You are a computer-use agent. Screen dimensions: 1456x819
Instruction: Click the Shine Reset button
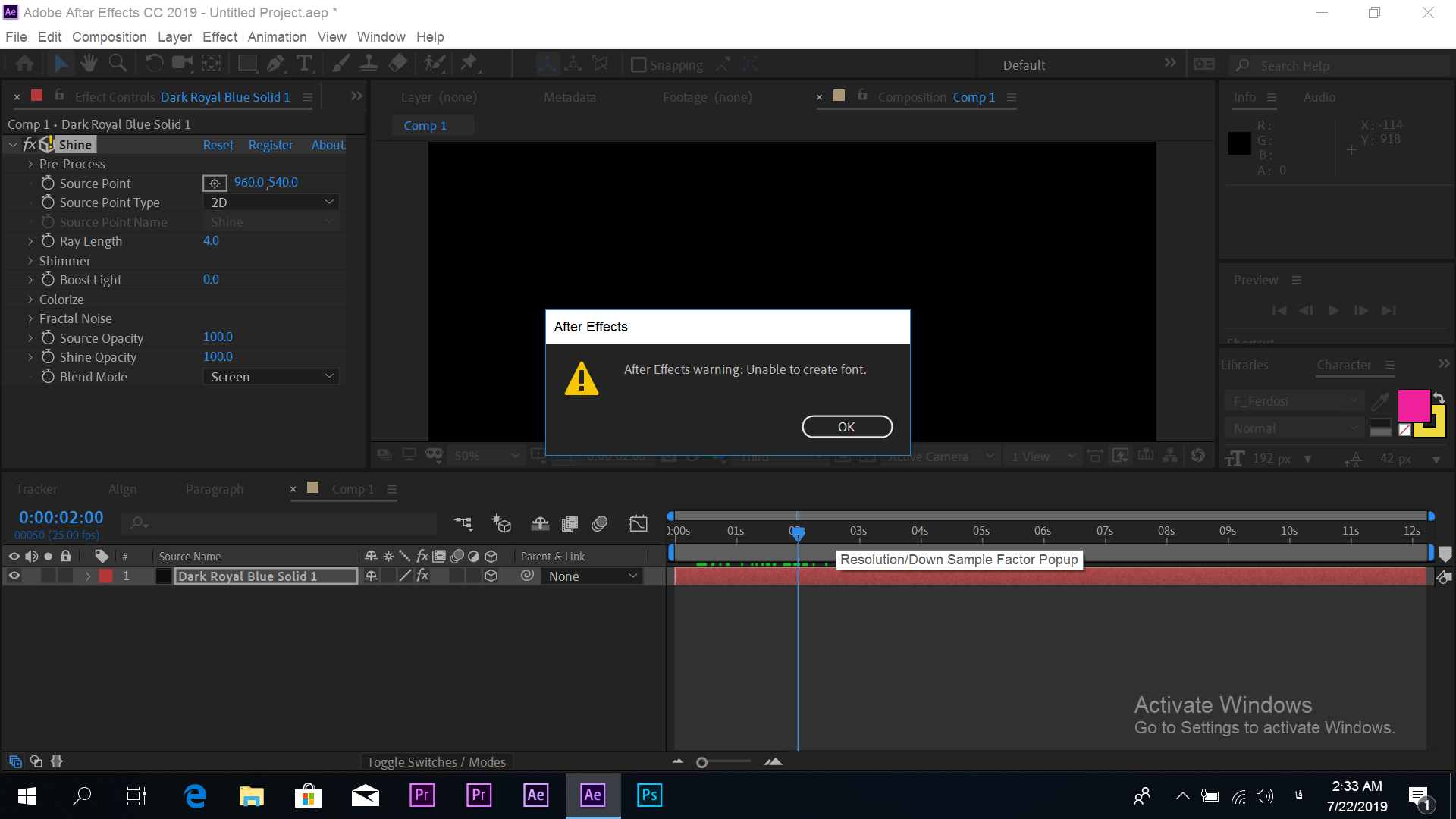217,145
